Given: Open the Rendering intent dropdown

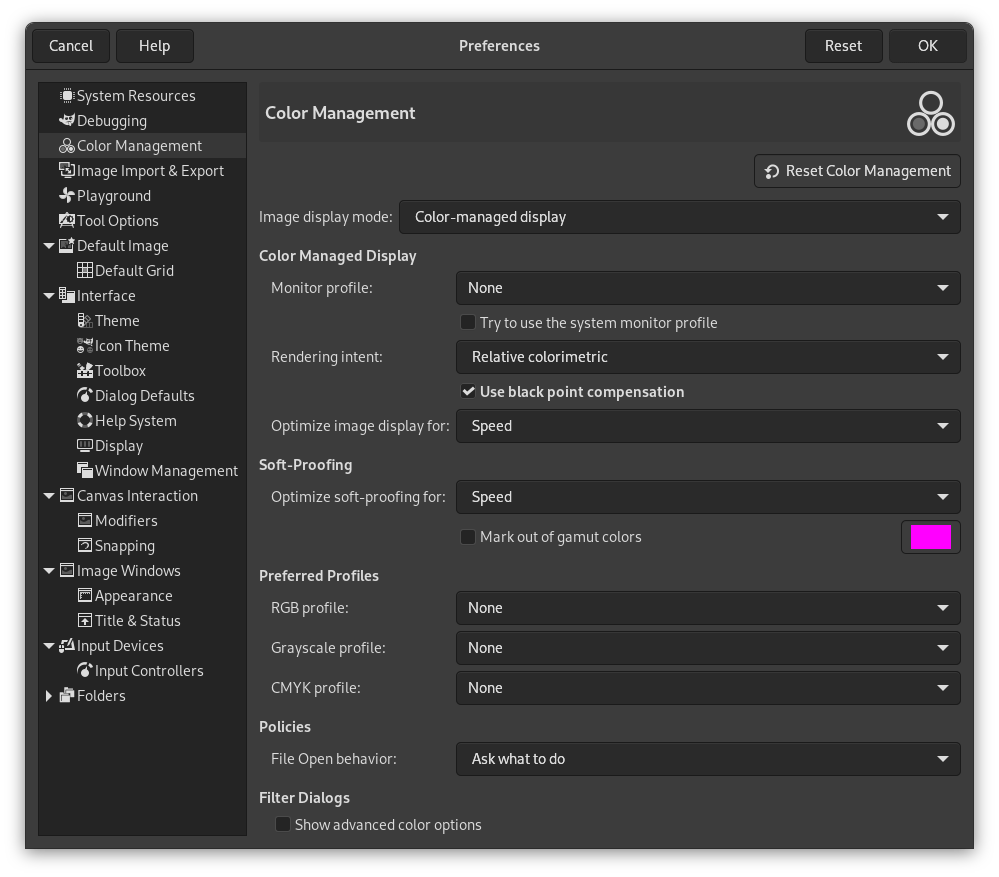Looking at the screenshot, I should 708,357.
